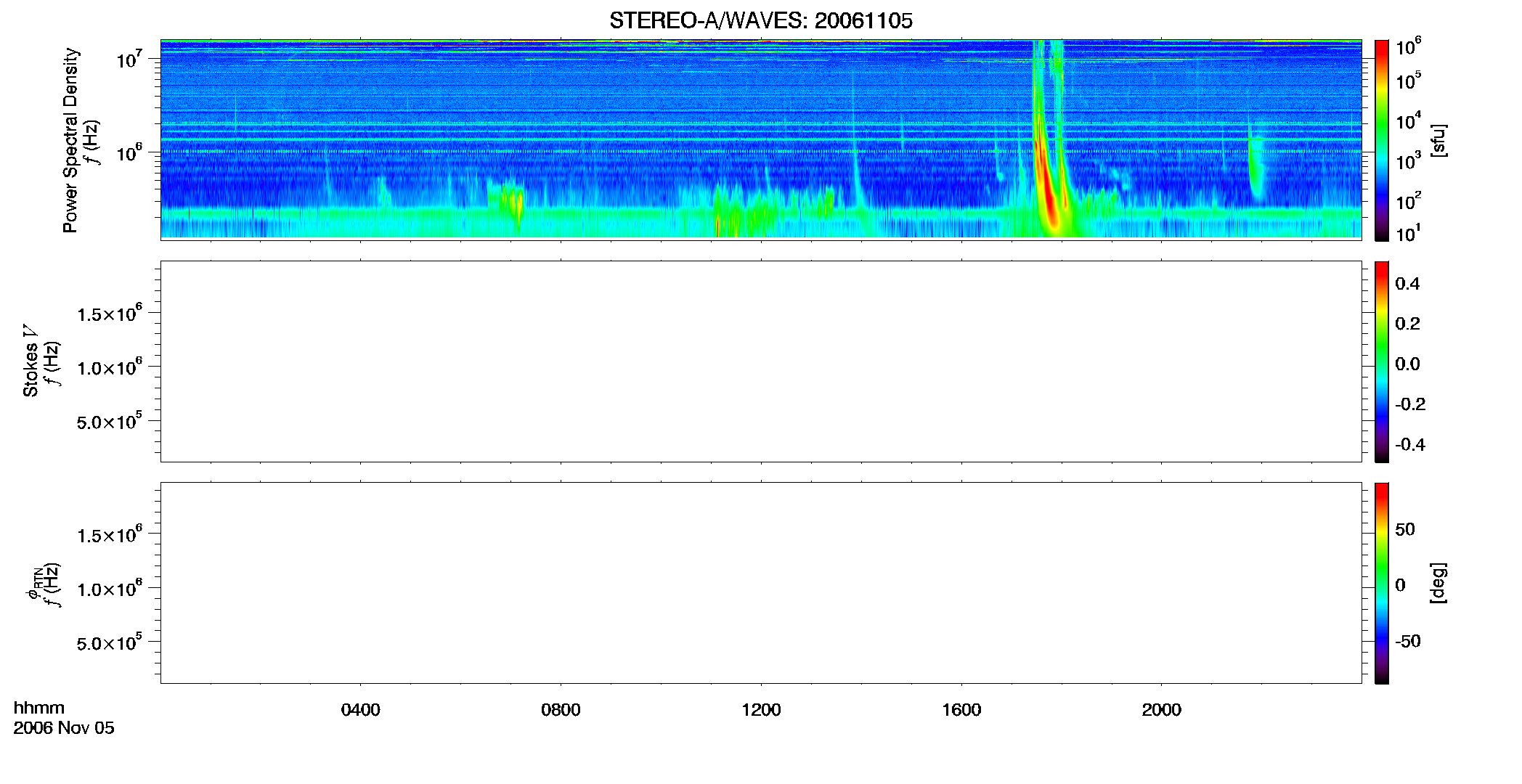Click the 2000 time axis label
Viewport: 1522px width, 784px height.
pos(1161,709)
